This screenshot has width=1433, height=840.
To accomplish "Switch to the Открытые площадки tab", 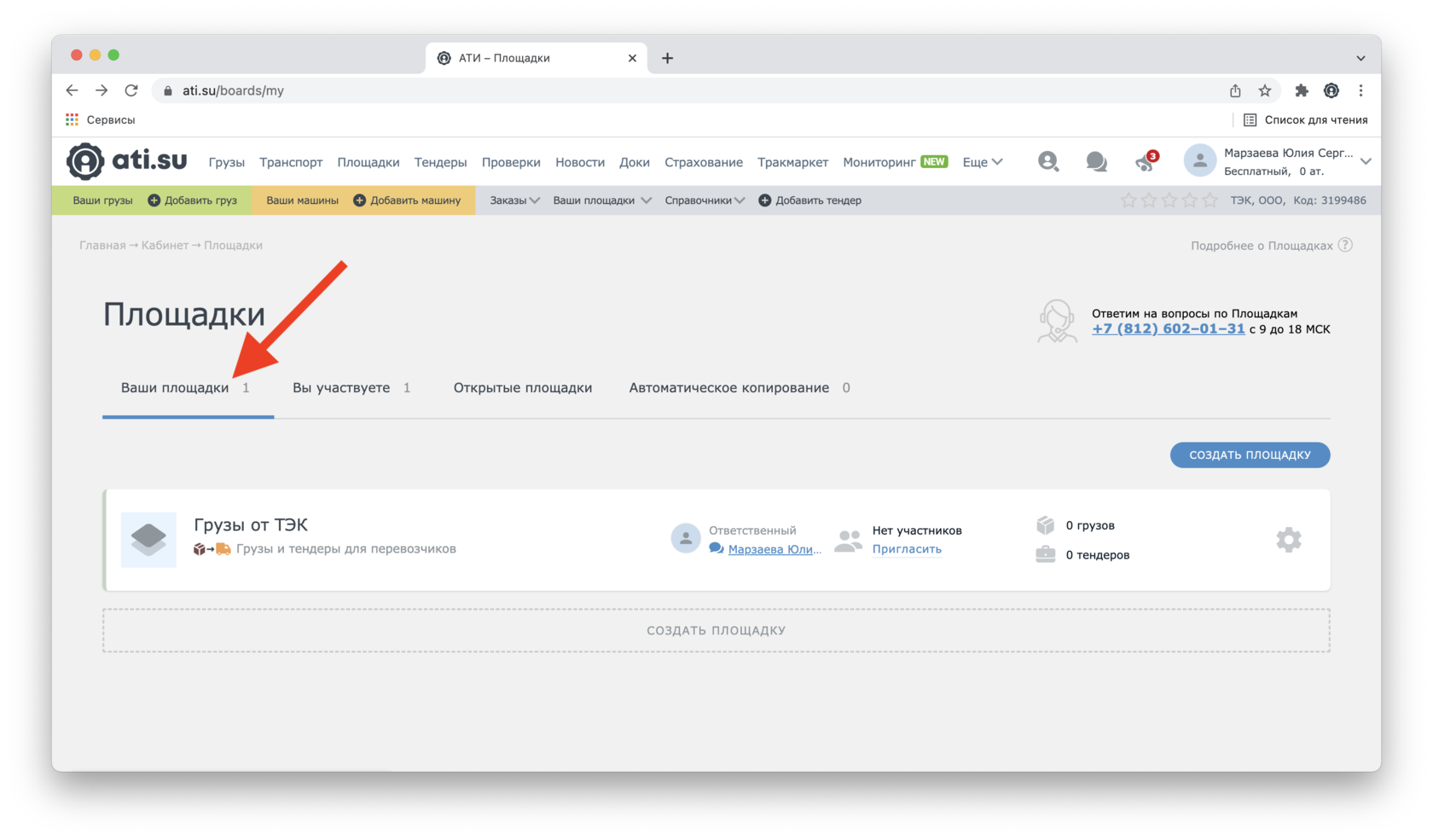I will pos(523,388).
